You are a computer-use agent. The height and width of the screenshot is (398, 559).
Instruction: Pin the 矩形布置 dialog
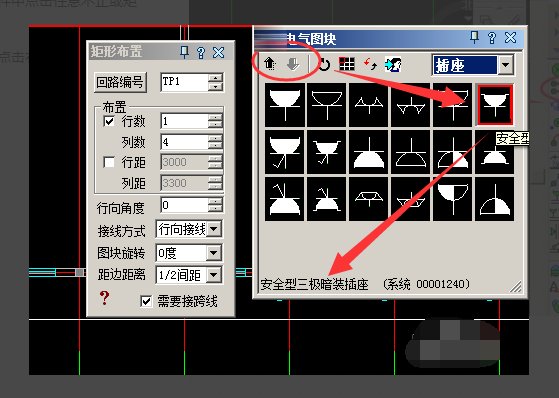(x=184, y=52)
